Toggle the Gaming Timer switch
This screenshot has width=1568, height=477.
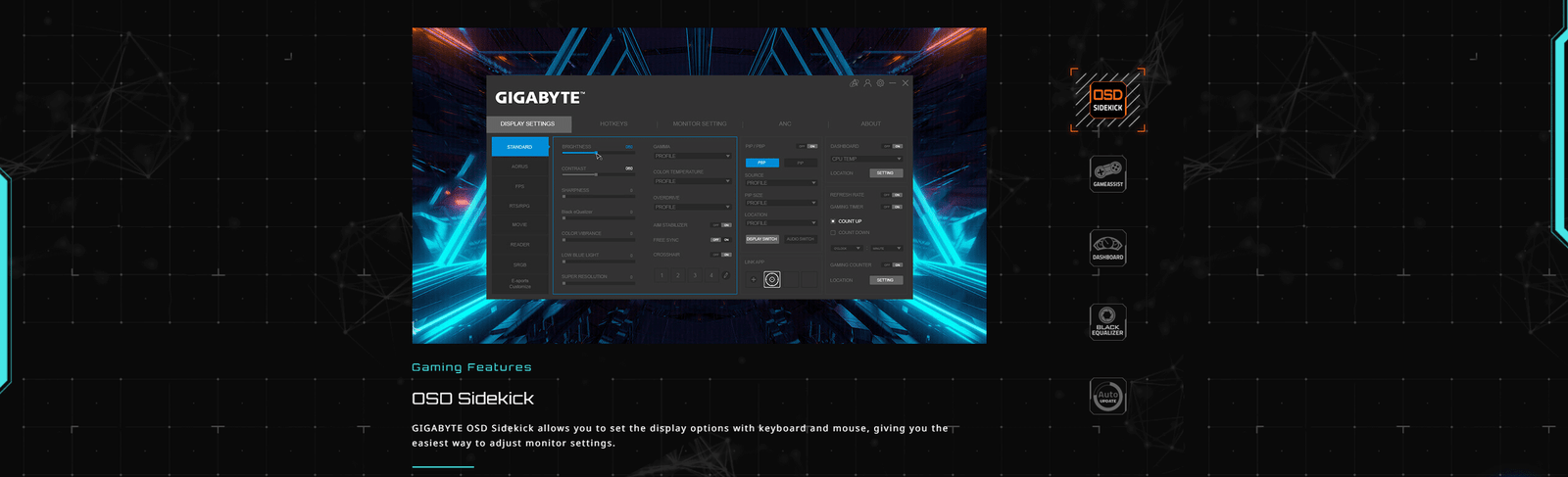point(893,207)
